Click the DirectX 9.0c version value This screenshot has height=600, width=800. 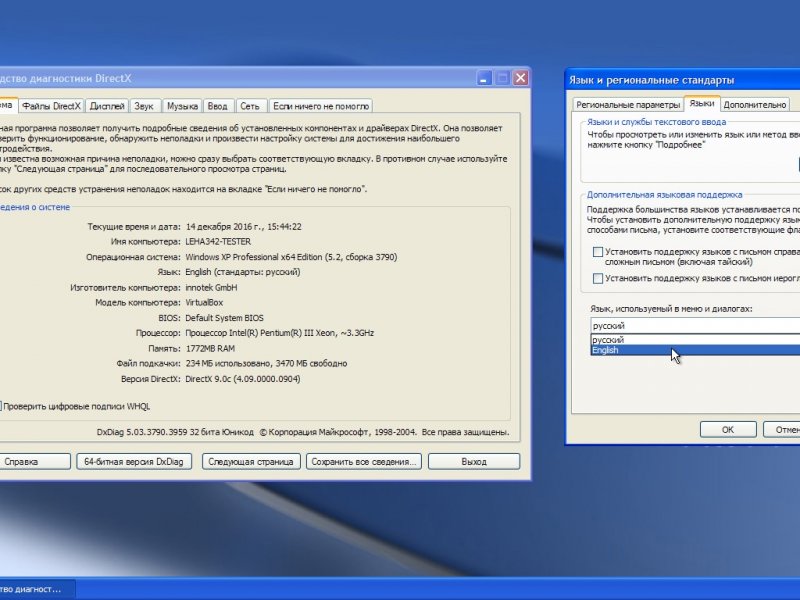pos(243,379)
